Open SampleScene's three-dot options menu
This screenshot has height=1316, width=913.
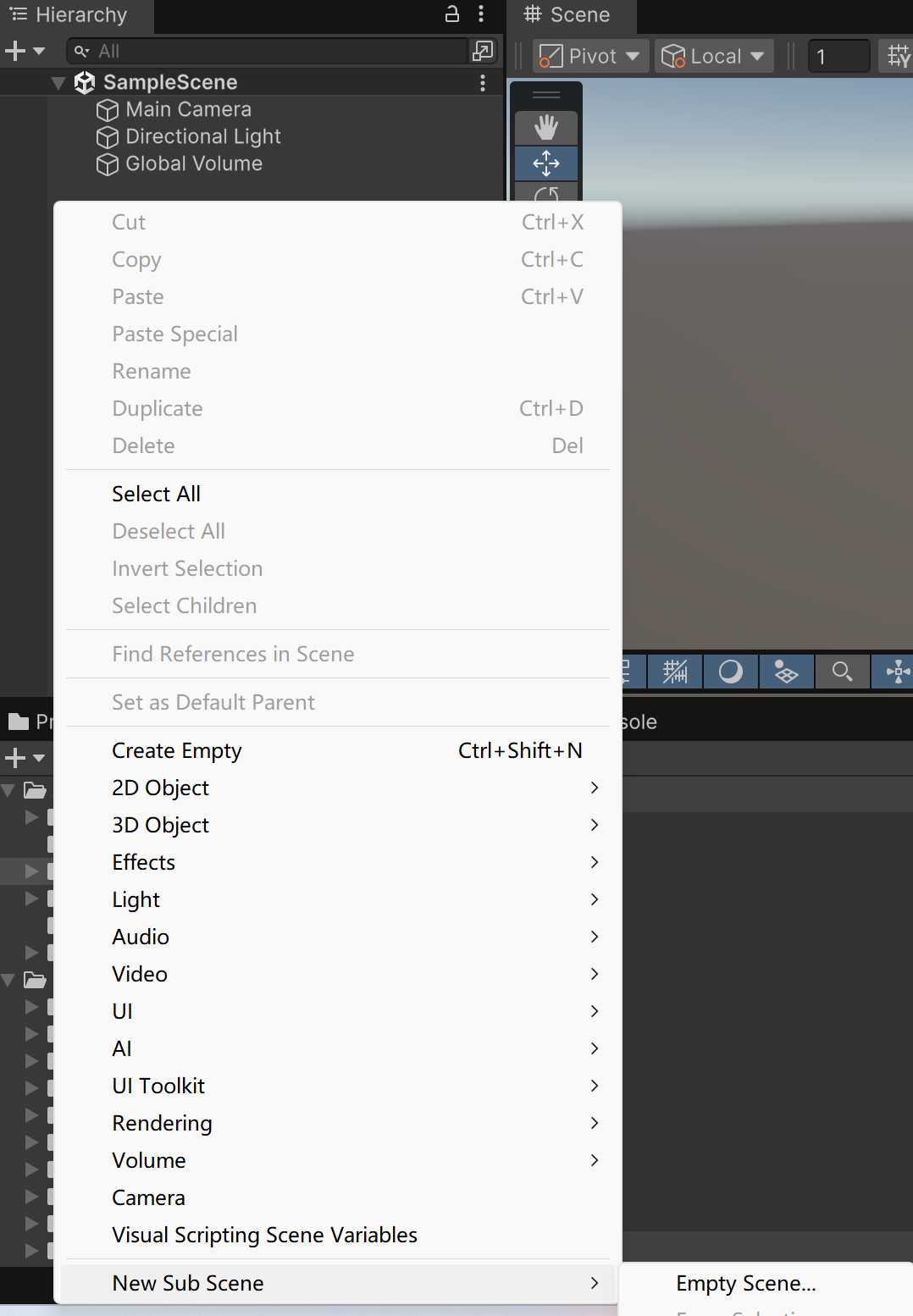(483, 82)
